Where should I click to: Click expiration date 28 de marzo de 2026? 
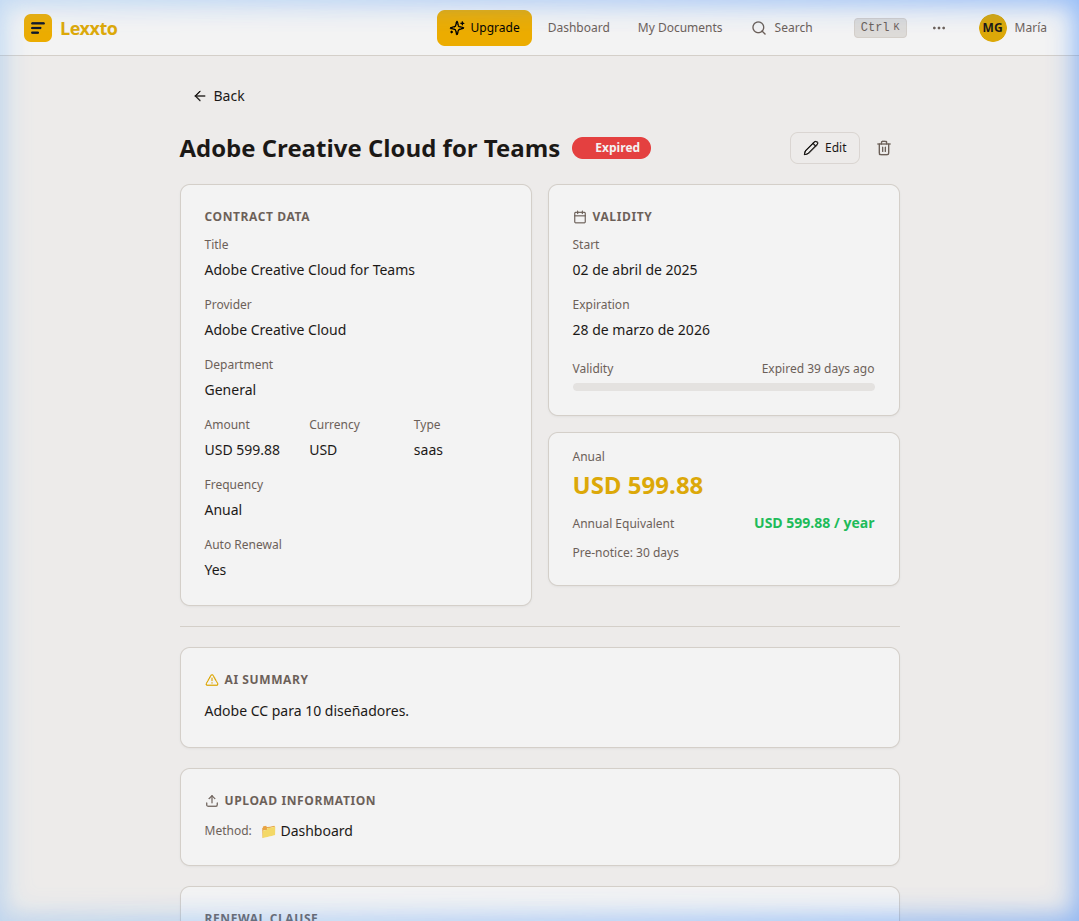click(641, 330)
